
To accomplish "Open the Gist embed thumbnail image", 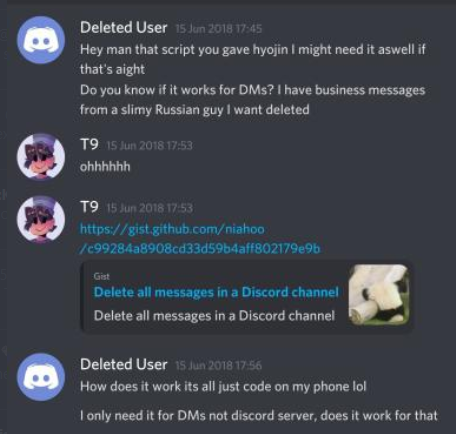I will coord(378,295).
